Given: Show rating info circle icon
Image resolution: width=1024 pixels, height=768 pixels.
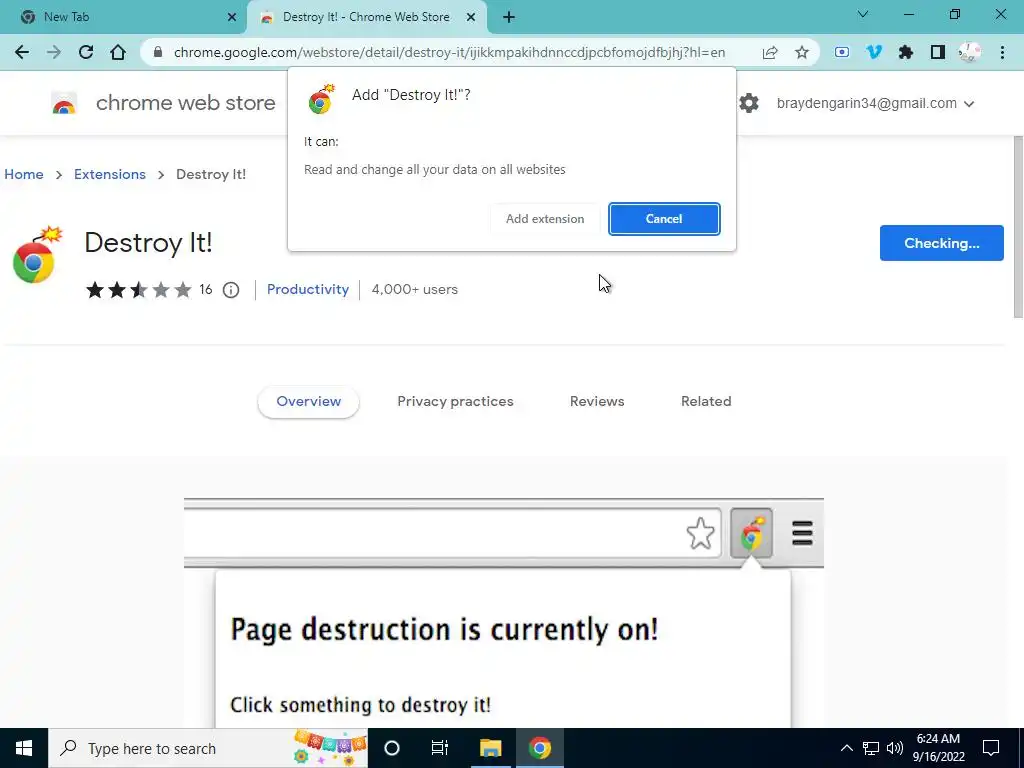Looking at the screenshot, I should click(231, 289).
